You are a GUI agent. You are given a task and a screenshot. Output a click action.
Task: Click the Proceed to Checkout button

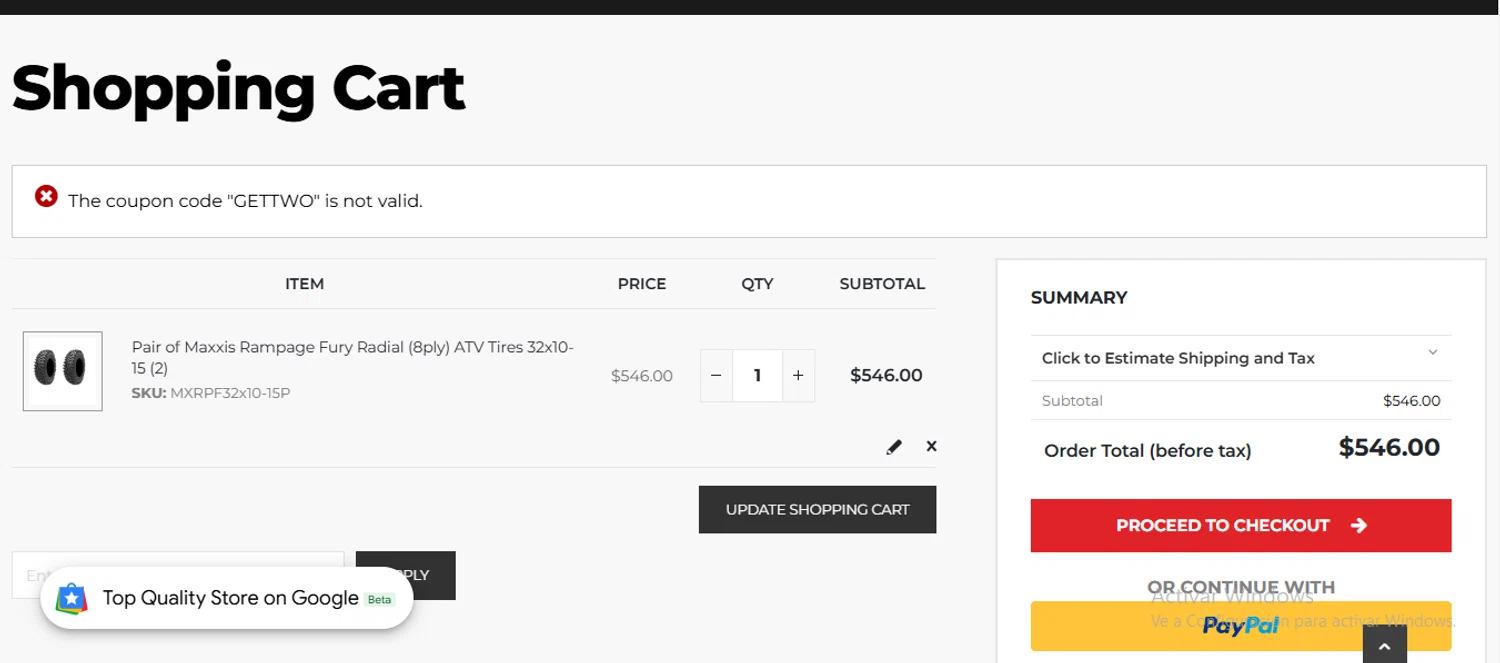click(x=1241, y=526)
